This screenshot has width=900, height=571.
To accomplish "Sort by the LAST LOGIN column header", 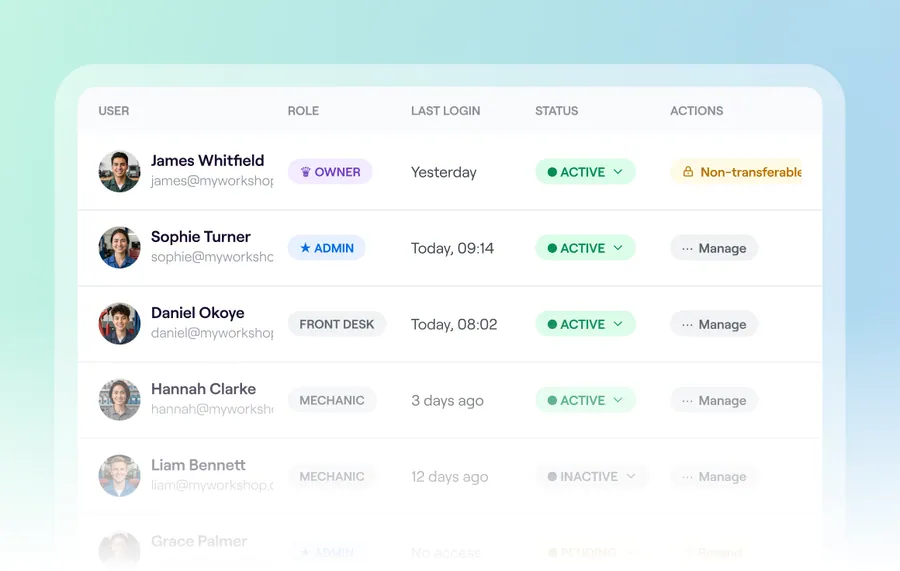I will 445,111.
